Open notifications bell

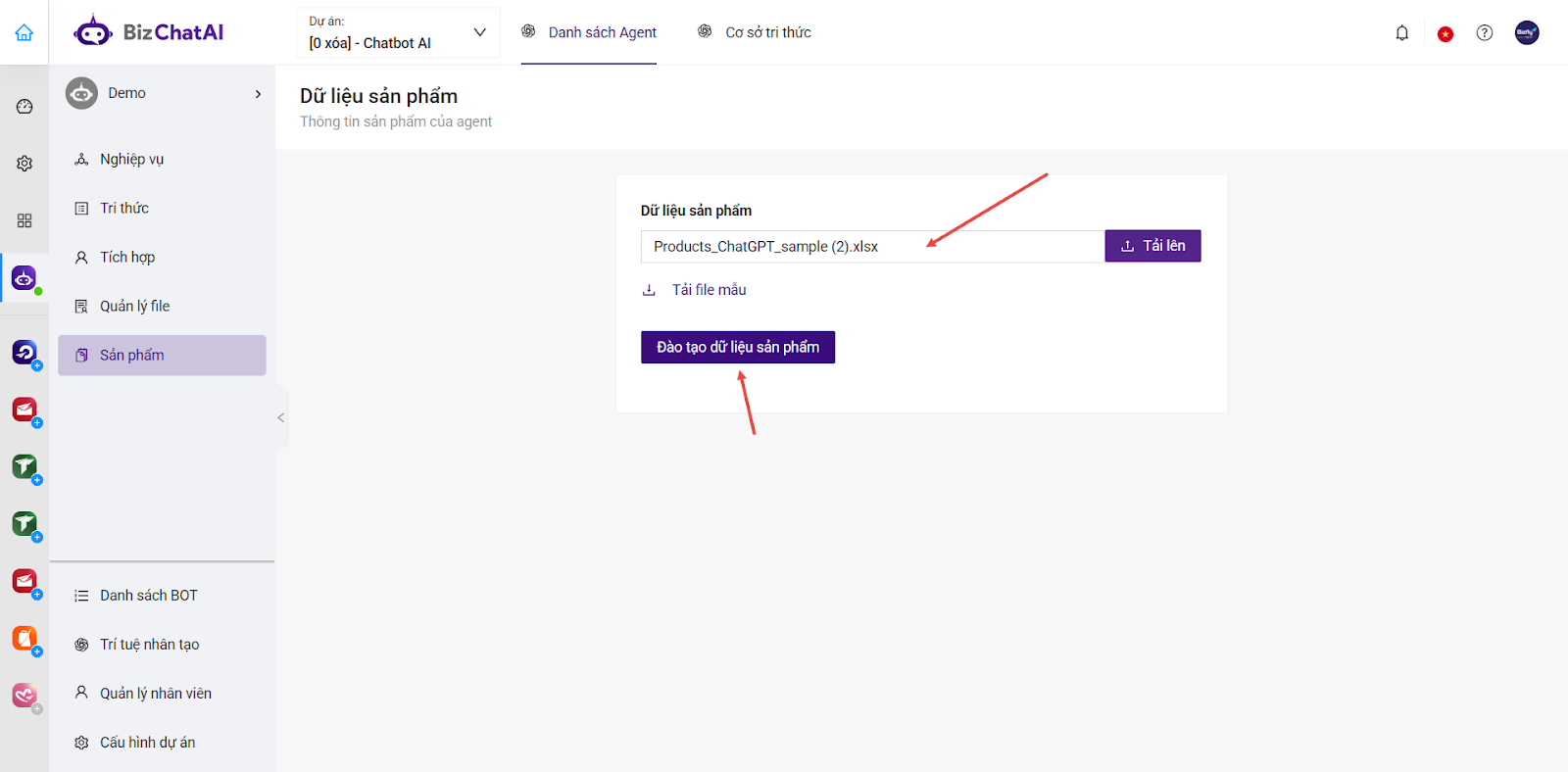coord(1402,33)
